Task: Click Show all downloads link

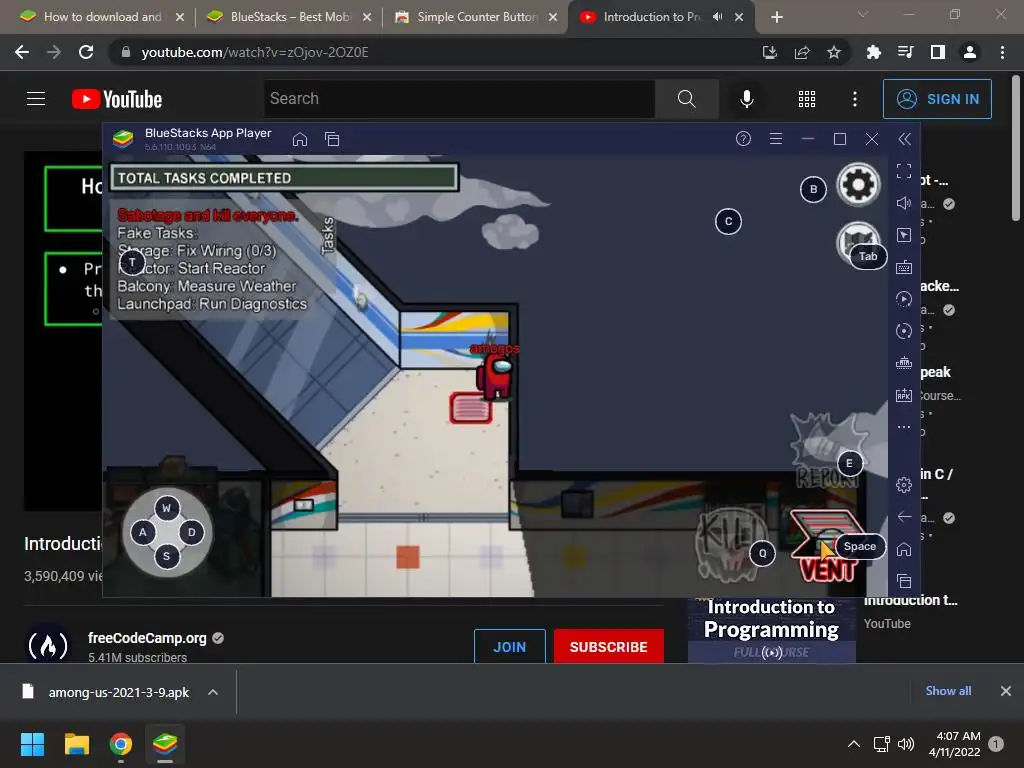Action: point(948,691)
